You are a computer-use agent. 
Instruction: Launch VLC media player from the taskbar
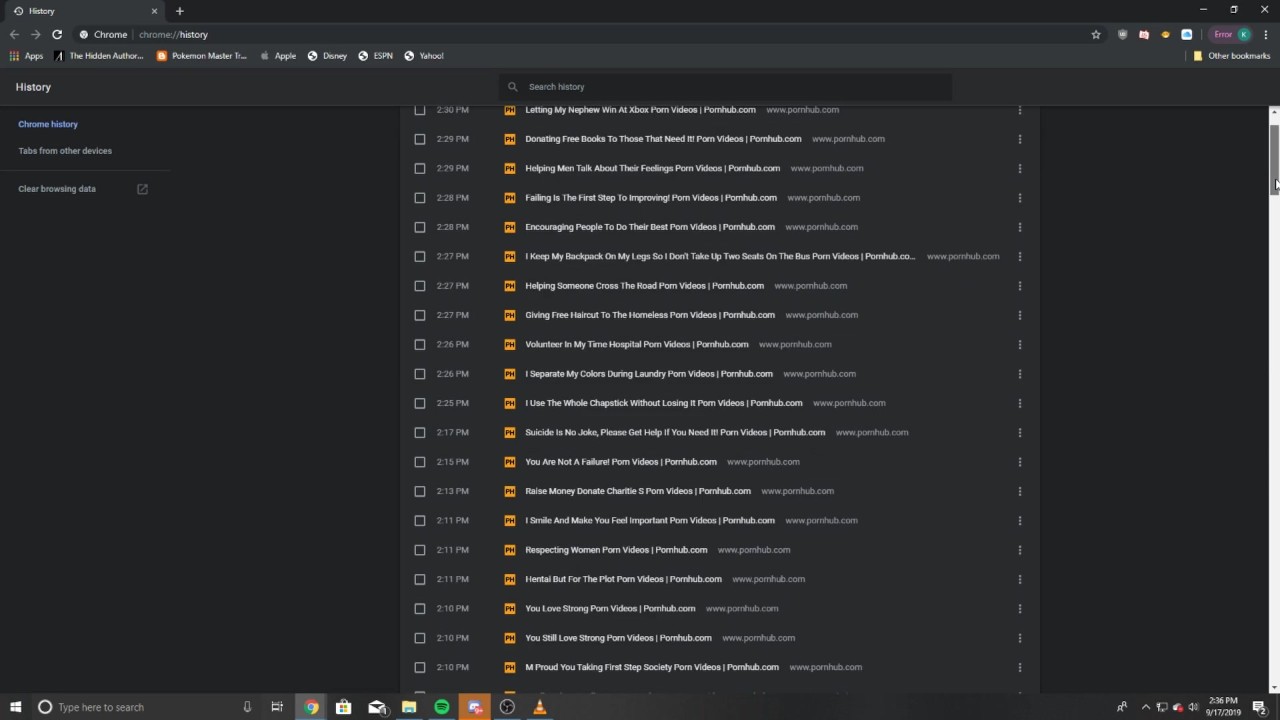540,707
